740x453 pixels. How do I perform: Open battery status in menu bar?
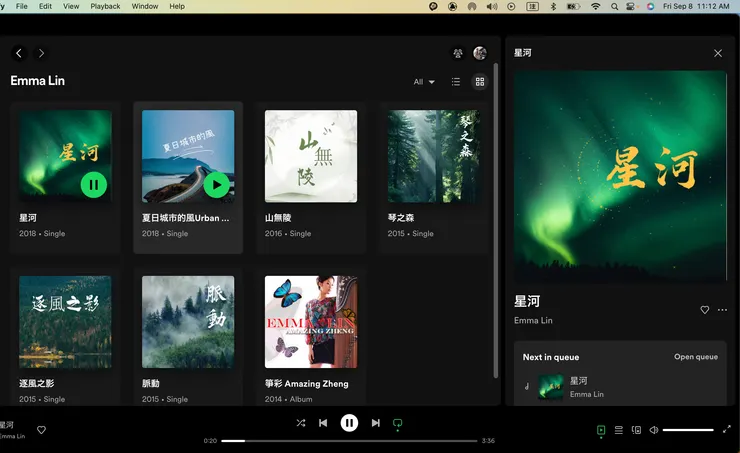(573, 6)
